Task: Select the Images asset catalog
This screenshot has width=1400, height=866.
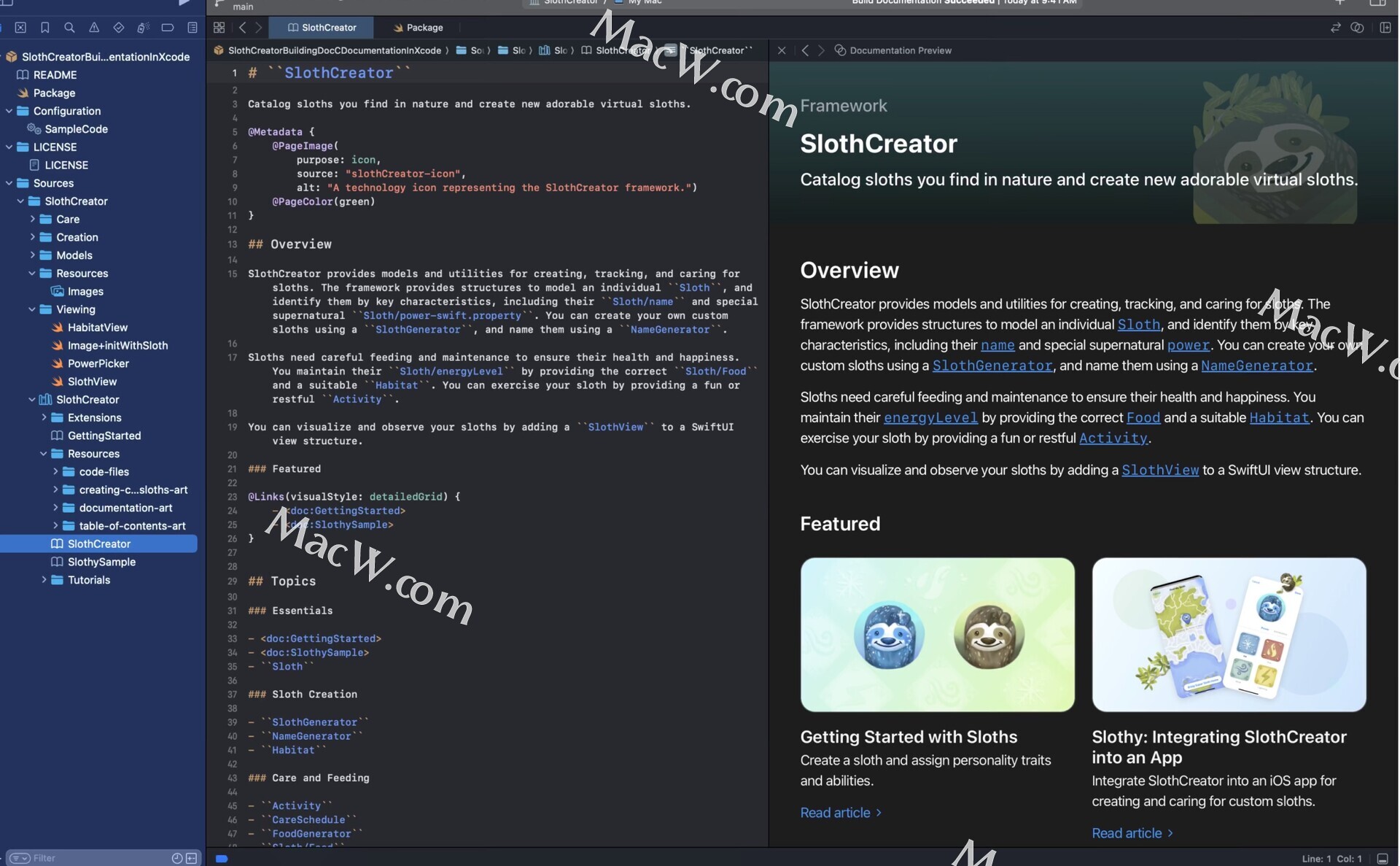Action: click(85, 291)
